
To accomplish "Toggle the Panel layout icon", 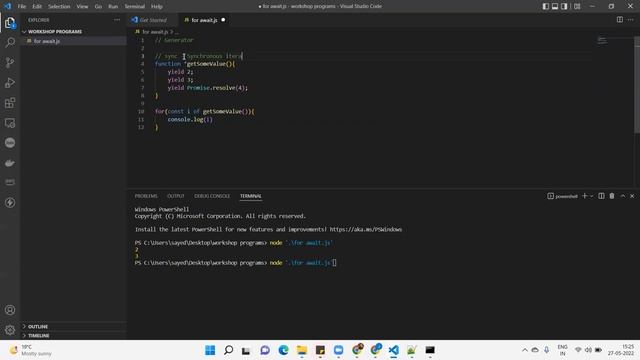I will (555, 6).
